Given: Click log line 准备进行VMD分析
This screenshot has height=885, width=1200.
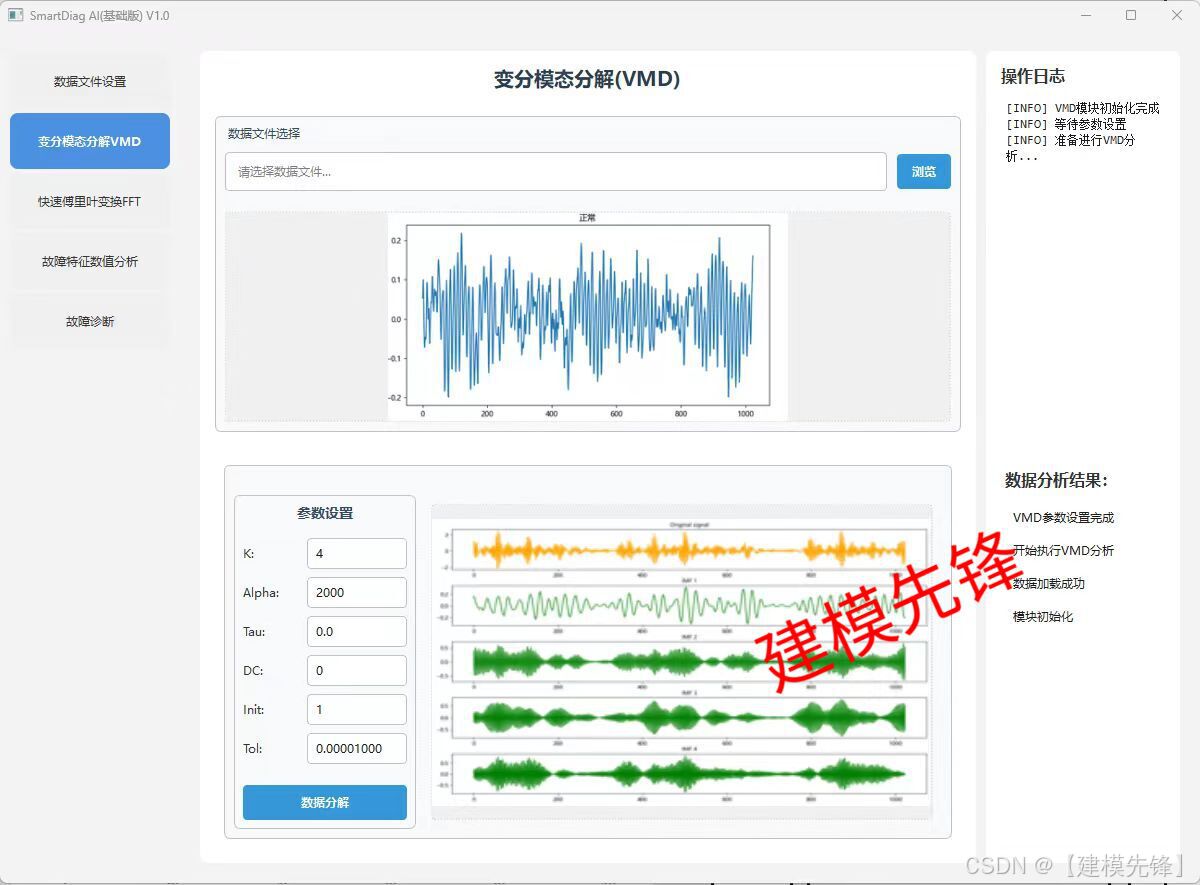Looking at the screenshot, I should click(x=1071, y=148).
